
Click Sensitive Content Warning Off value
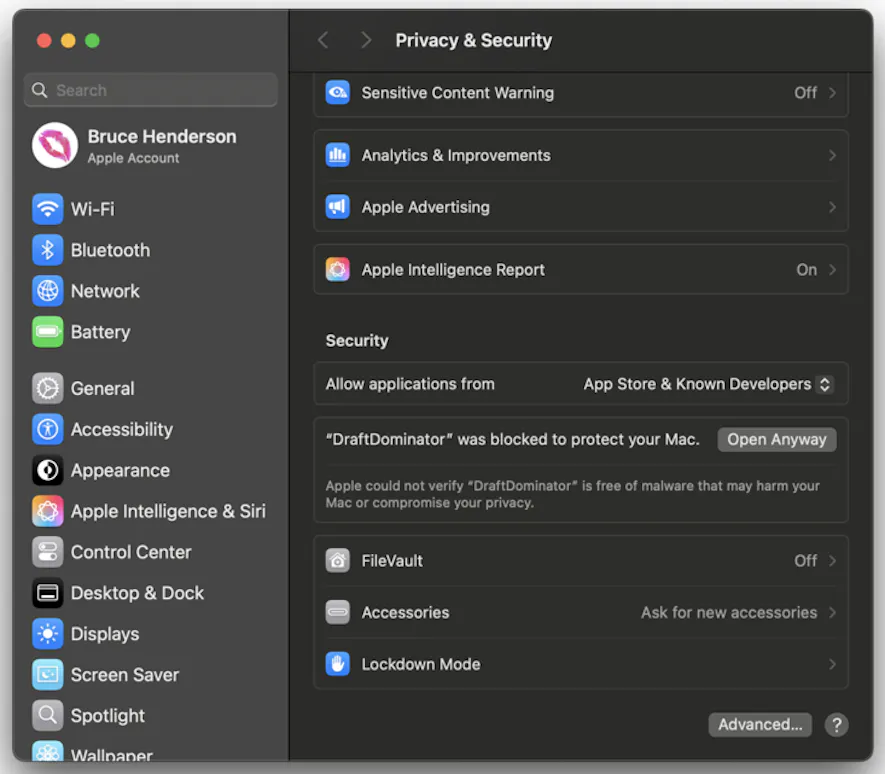[805, 93]
